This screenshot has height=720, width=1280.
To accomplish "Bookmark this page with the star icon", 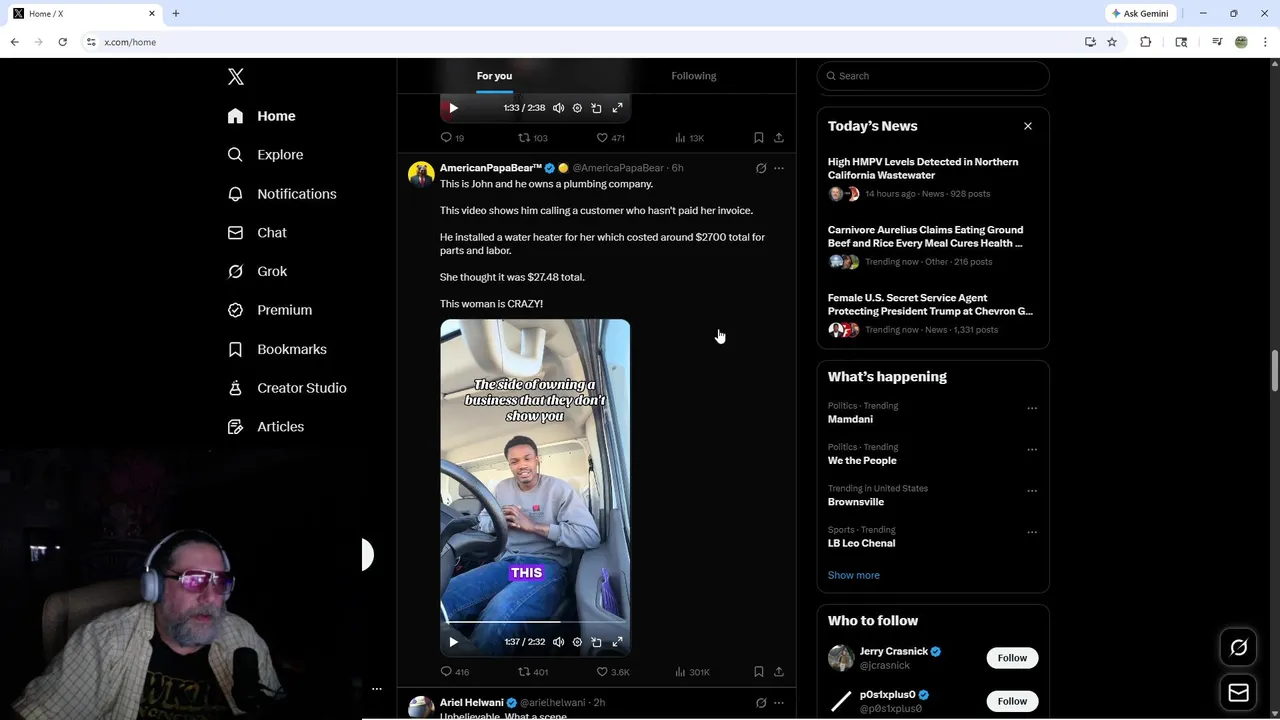I will point(1112,42).
